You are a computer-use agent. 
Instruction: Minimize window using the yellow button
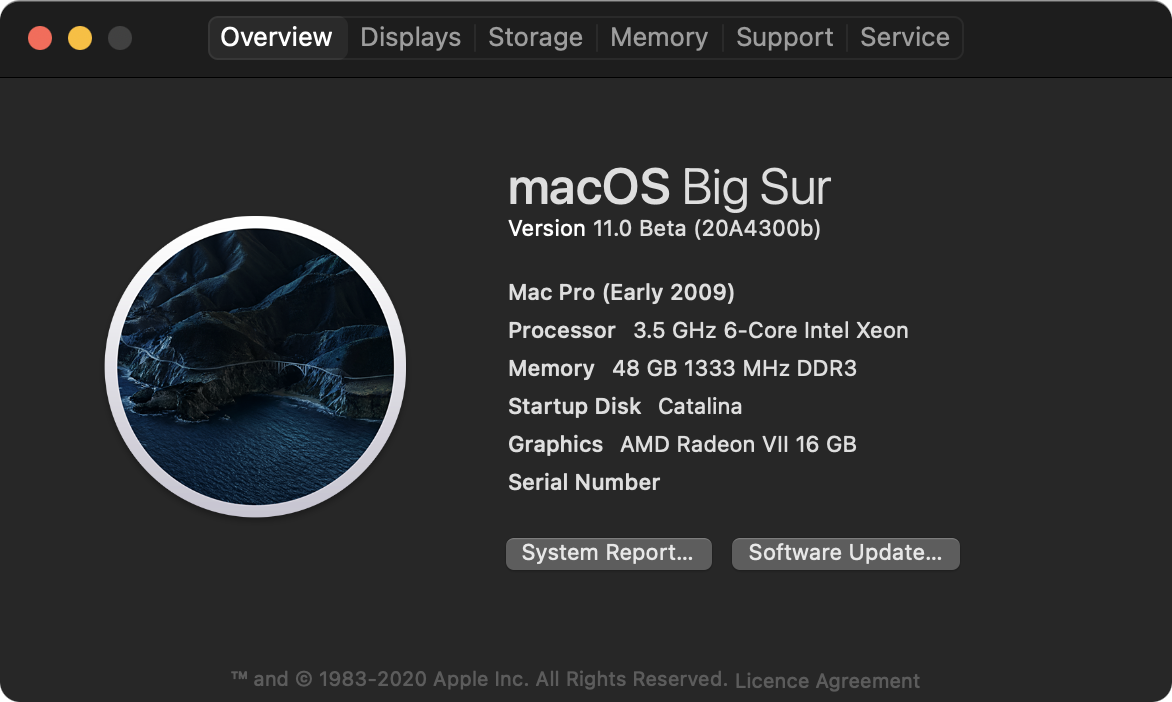point(80,39)
